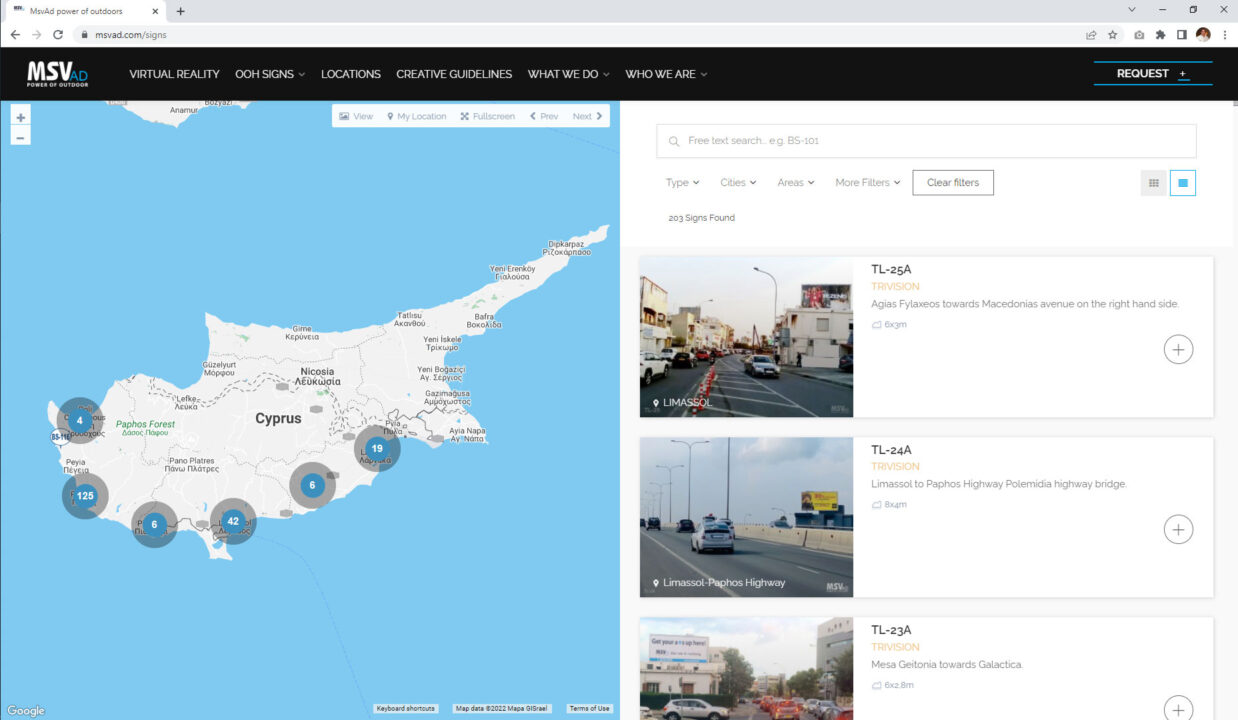Viewport: 1238px width, 720px height.
Task: Expand the WHAT WE DO menu
Action: click(x=568, y=74)
